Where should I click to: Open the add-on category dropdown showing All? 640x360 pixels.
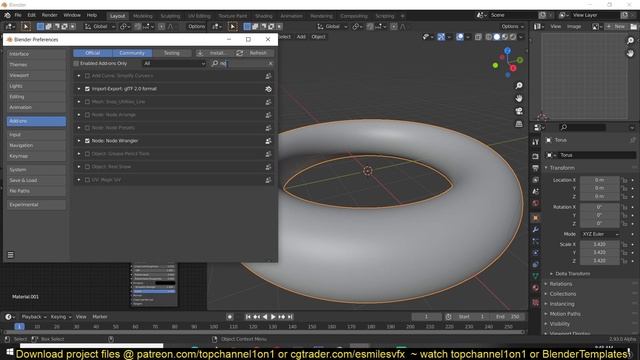click(x=174, y=64)
